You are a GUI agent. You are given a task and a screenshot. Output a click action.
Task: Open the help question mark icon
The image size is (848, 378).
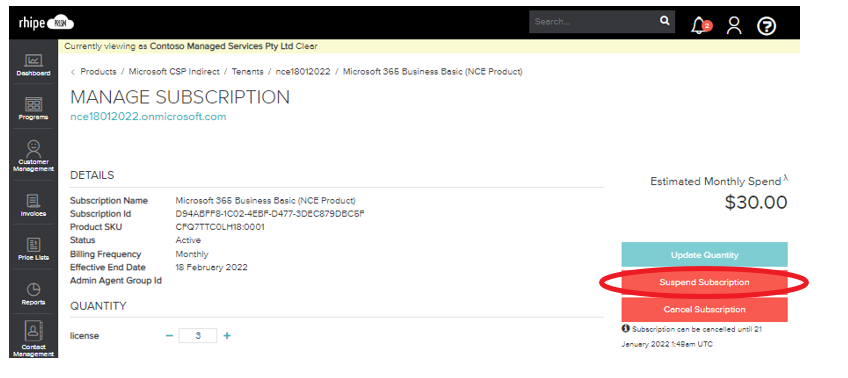coord(766,25)
